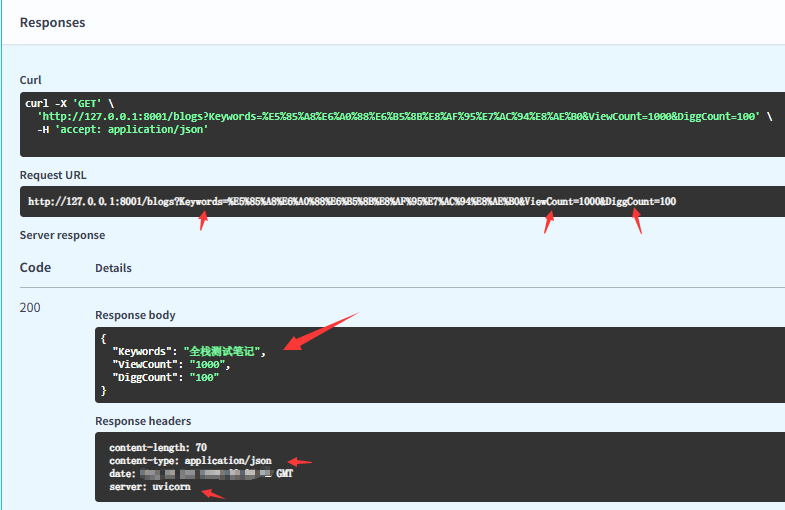
Task: Click the date header line
Action: tap(201, 473)
